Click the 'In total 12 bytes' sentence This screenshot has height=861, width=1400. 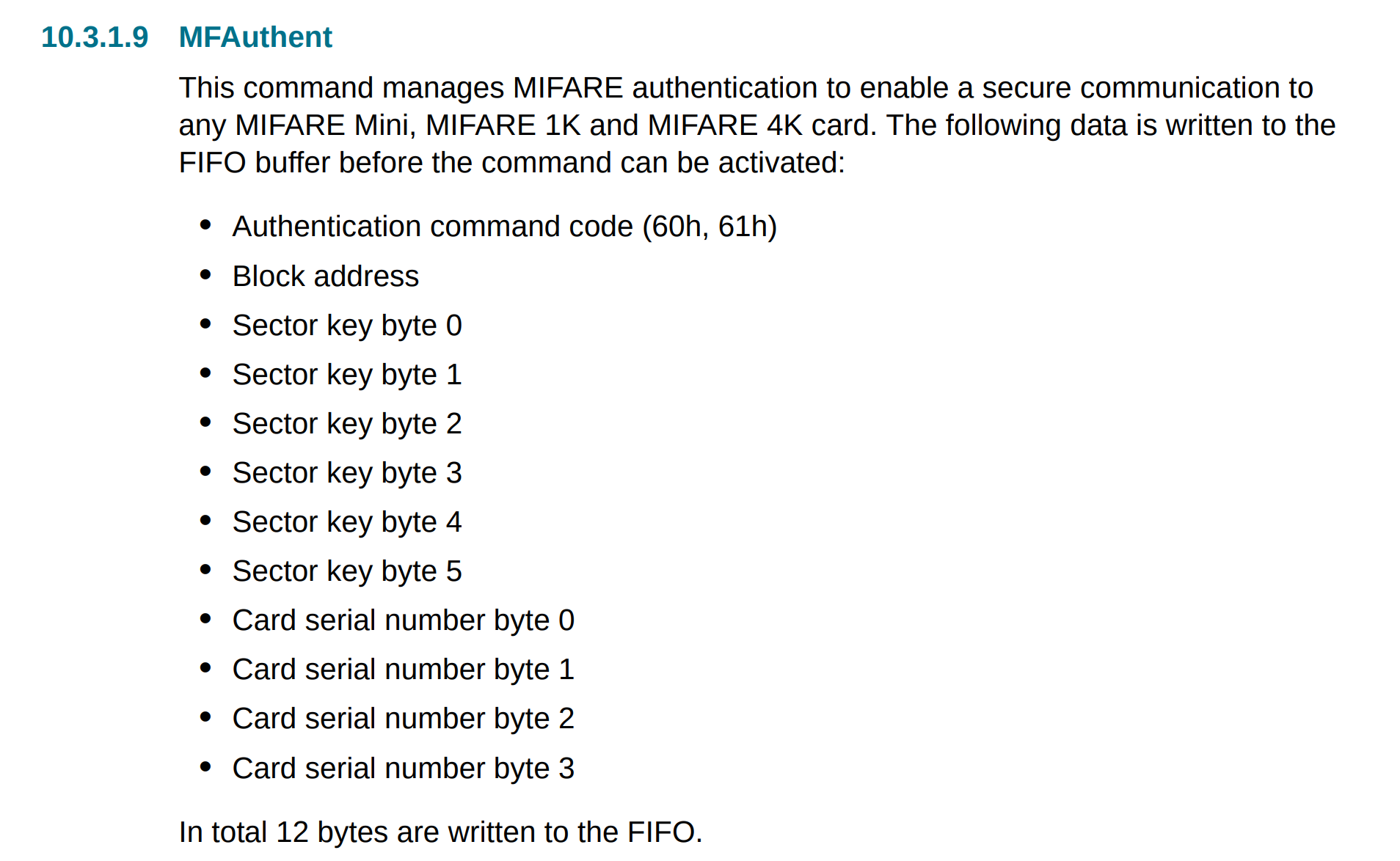pyautogui.click(x=441, y=832)
